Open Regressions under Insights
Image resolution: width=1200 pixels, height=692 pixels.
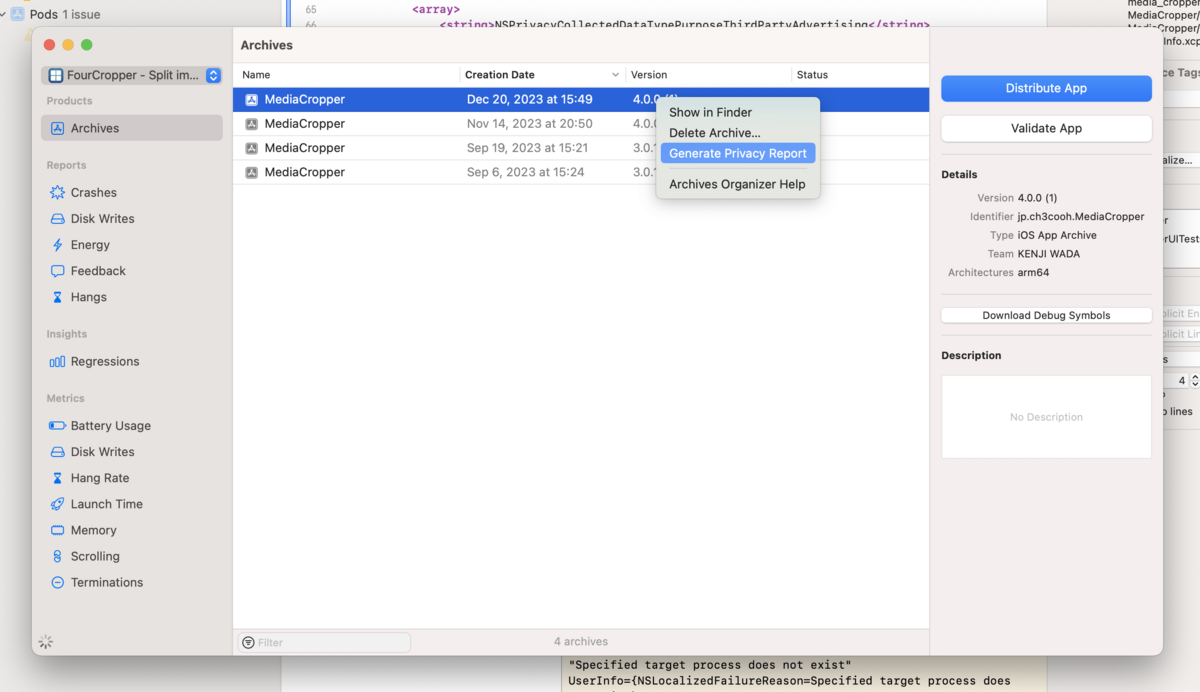tap(104, 362)
